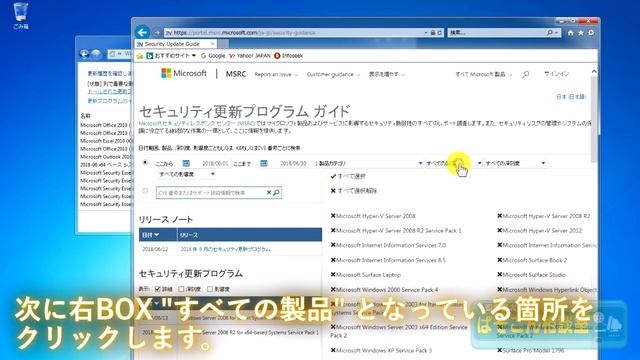The image size is (640, 360).
Task: Expand the 表示を増やす menu
Action: [x=387, y=75]
